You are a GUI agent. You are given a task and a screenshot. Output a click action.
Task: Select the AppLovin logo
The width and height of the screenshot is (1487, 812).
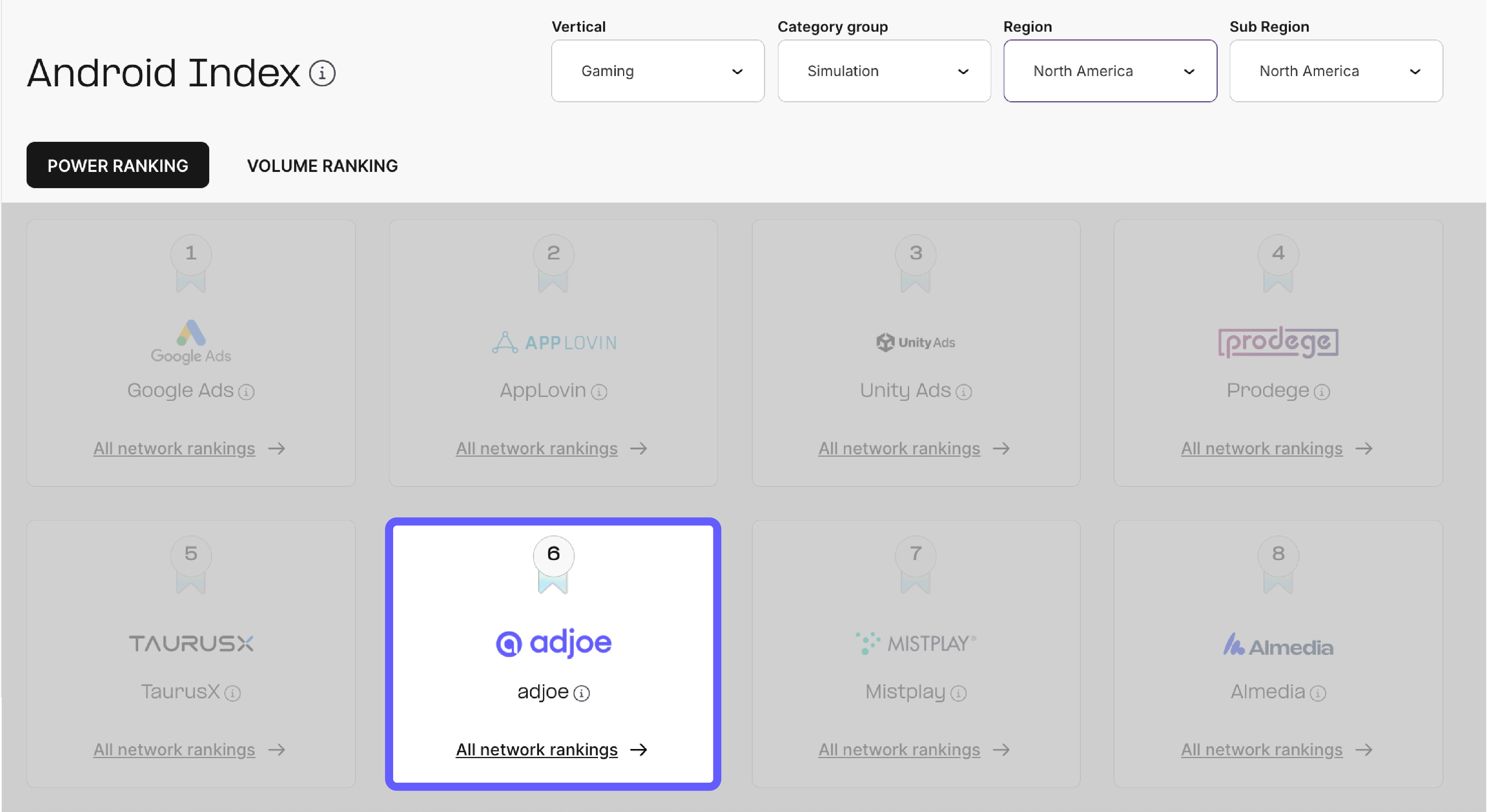pos(553,342)
